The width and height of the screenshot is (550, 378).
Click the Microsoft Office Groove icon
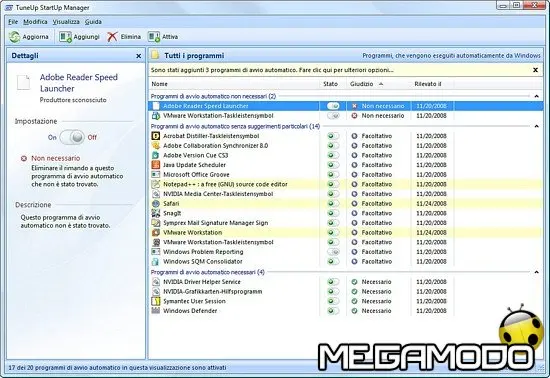(156, 174)
